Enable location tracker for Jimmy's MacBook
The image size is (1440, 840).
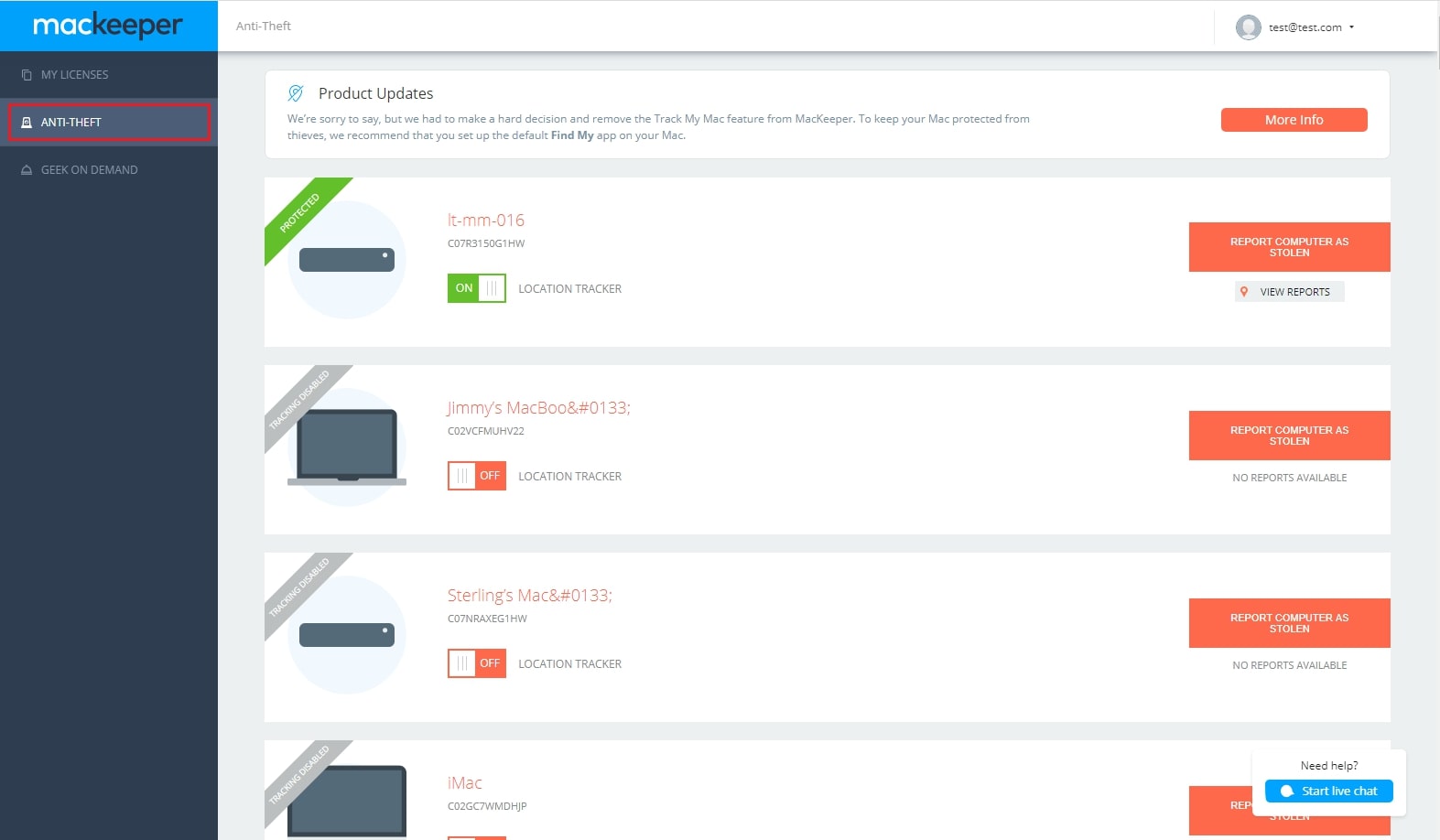476,476
